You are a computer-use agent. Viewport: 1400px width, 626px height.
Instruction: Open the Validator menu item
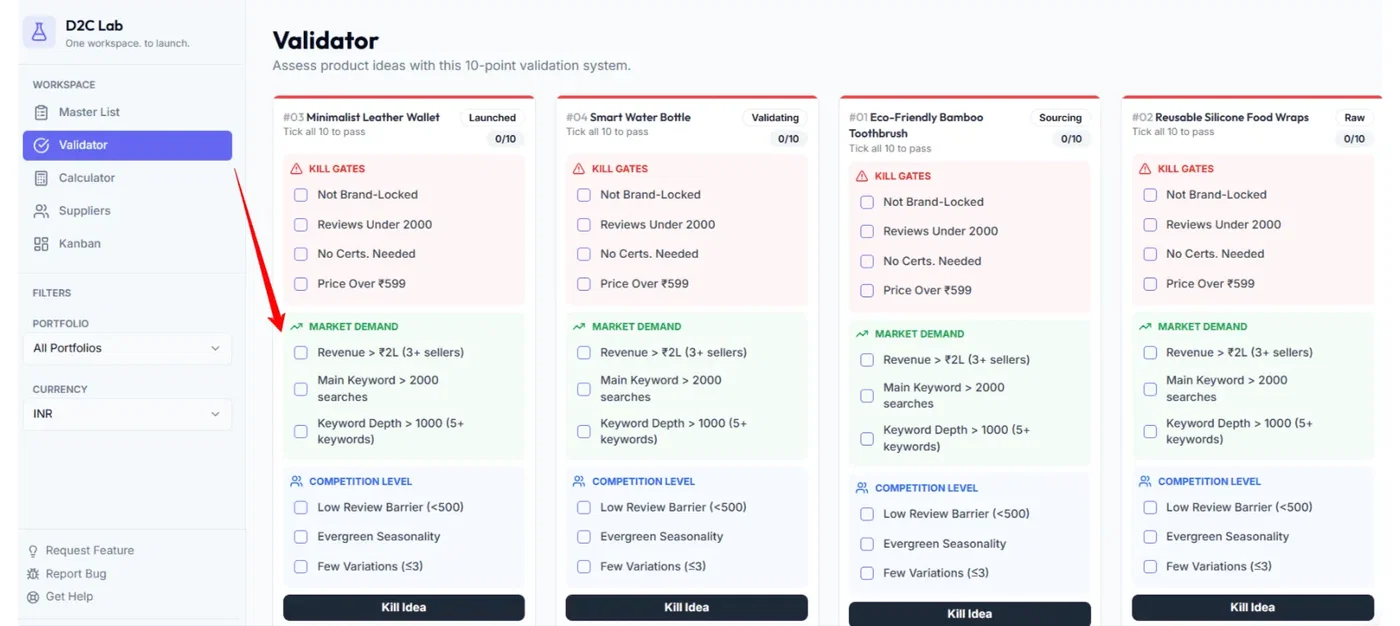[x=127, y=145]
